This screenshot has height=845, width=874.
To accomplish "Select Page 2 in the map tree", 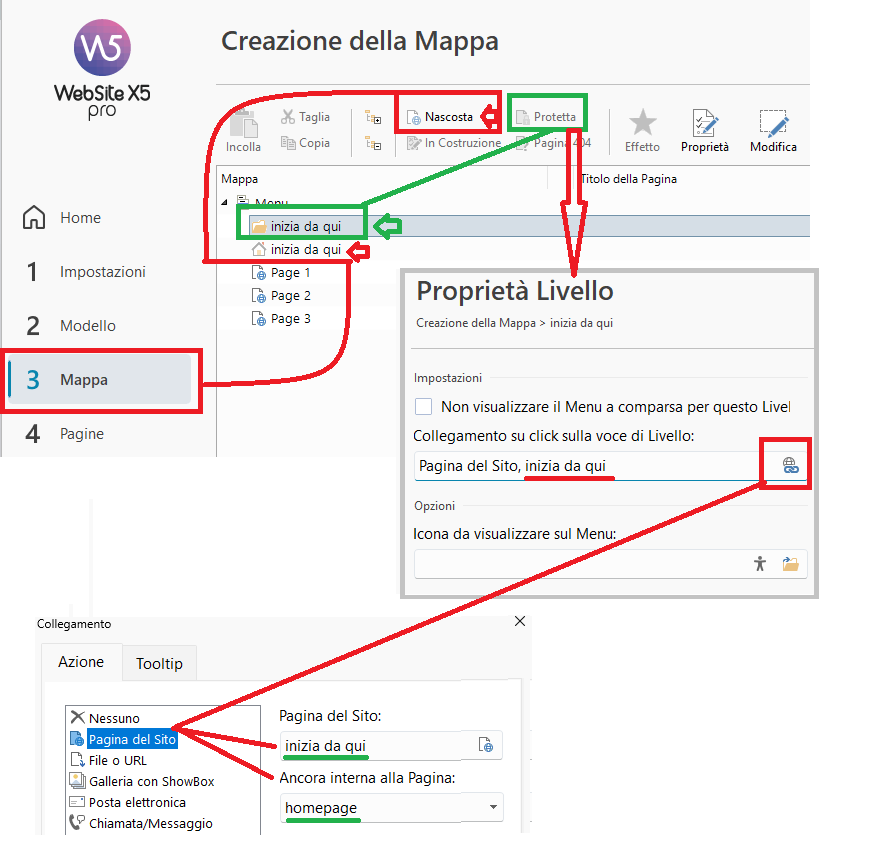I will point(290,296).
